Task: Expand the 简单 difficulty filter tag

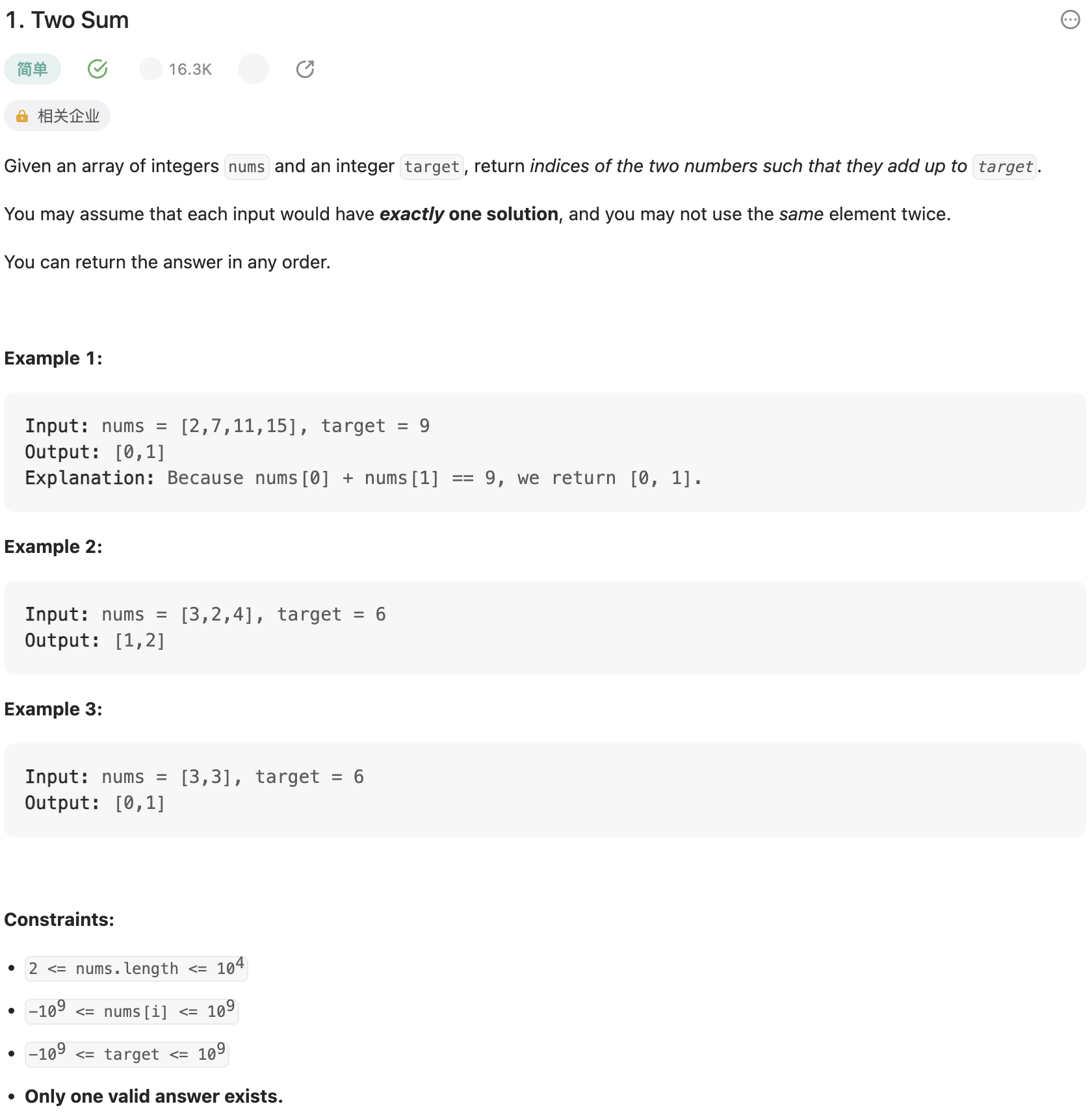Action: tap(32, 69)
